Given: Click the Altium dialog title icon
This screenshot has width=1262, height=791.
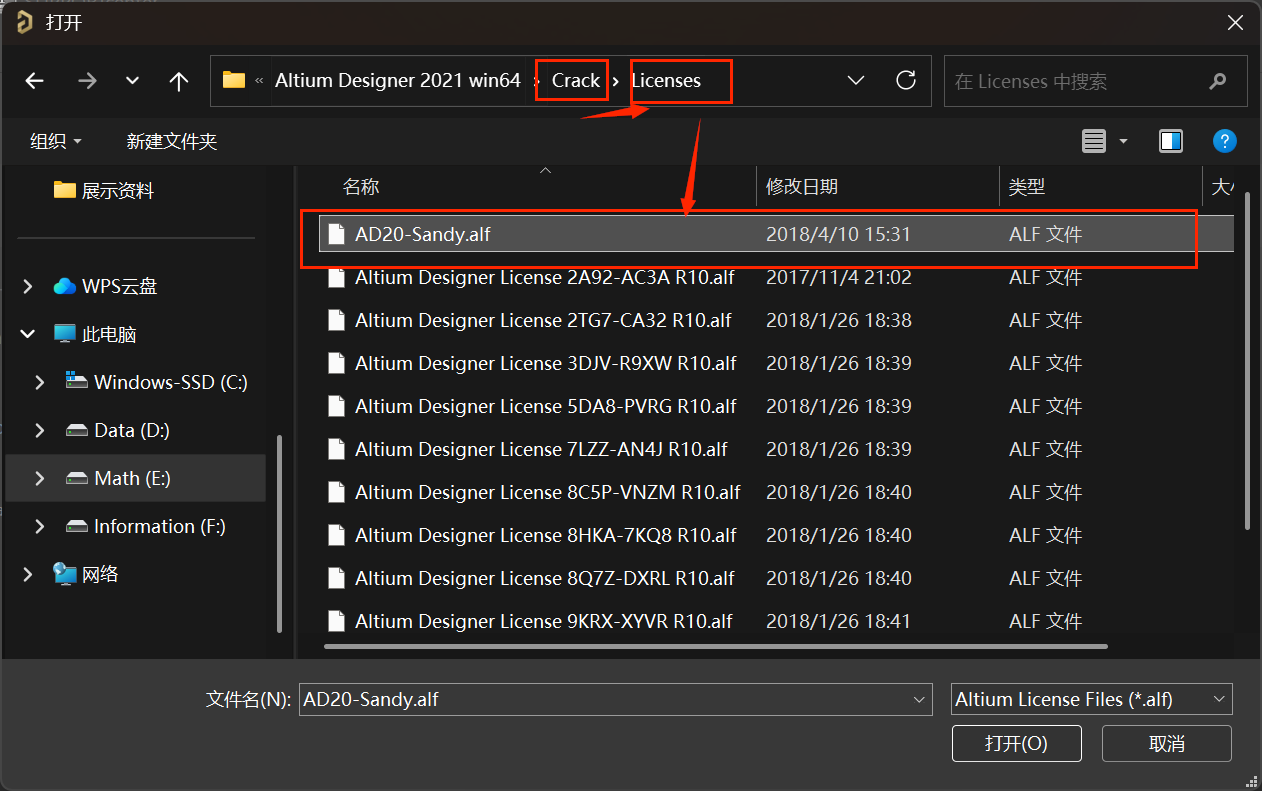Looking at the screenshot, I should pos(24,22).
